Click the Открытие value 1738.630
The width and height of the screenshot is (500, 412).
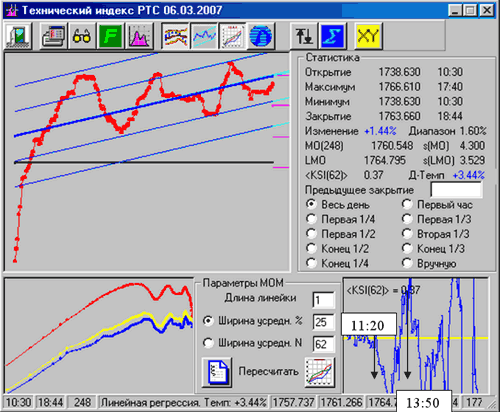point(399,72)
